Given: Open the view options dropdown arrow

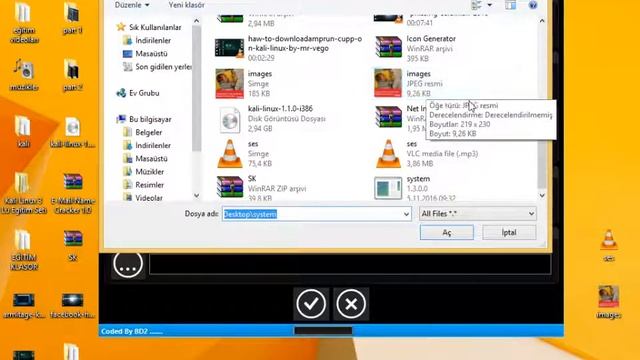Looking at the screenshot, I should coord(489,5).
